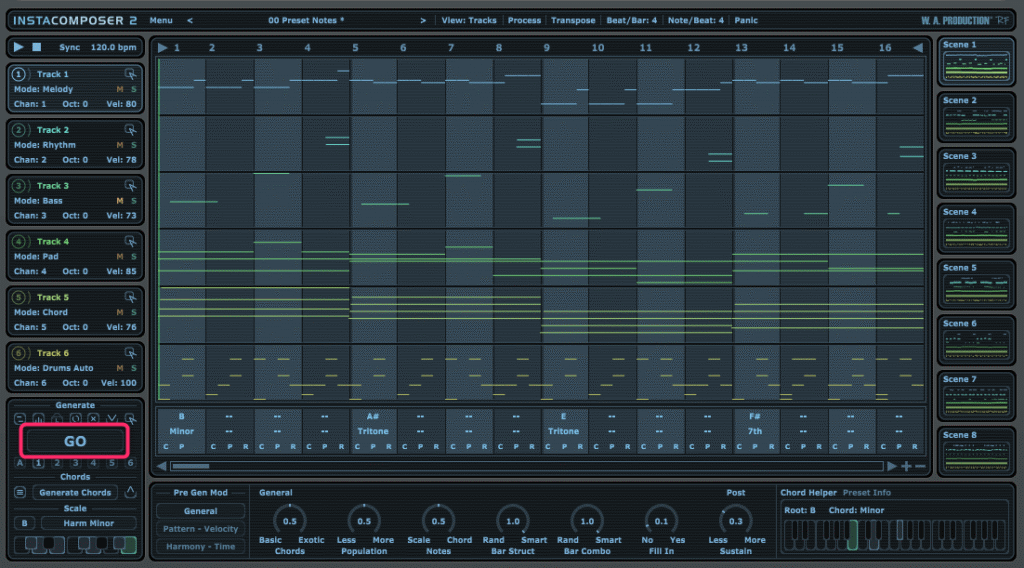Solo Track 3 Bass with S
The height and width of the screenshot is (568, 1024).
tap(134, 200)
